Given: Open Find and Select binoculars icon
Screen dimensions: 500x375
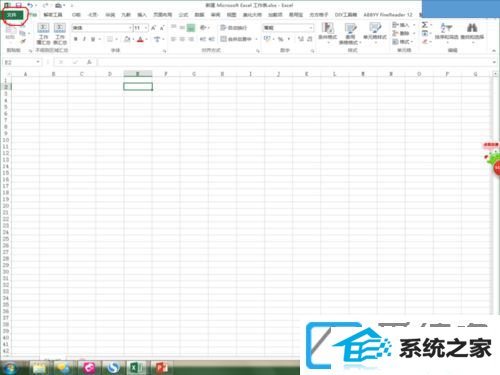Looking at the screenshot, I should coord(472,31).
